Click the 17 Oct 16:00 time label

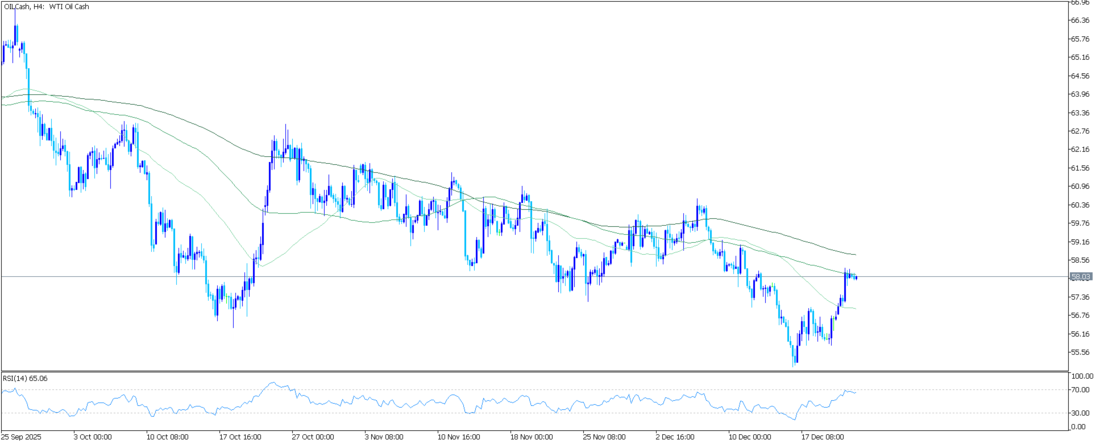click(242, 437)
